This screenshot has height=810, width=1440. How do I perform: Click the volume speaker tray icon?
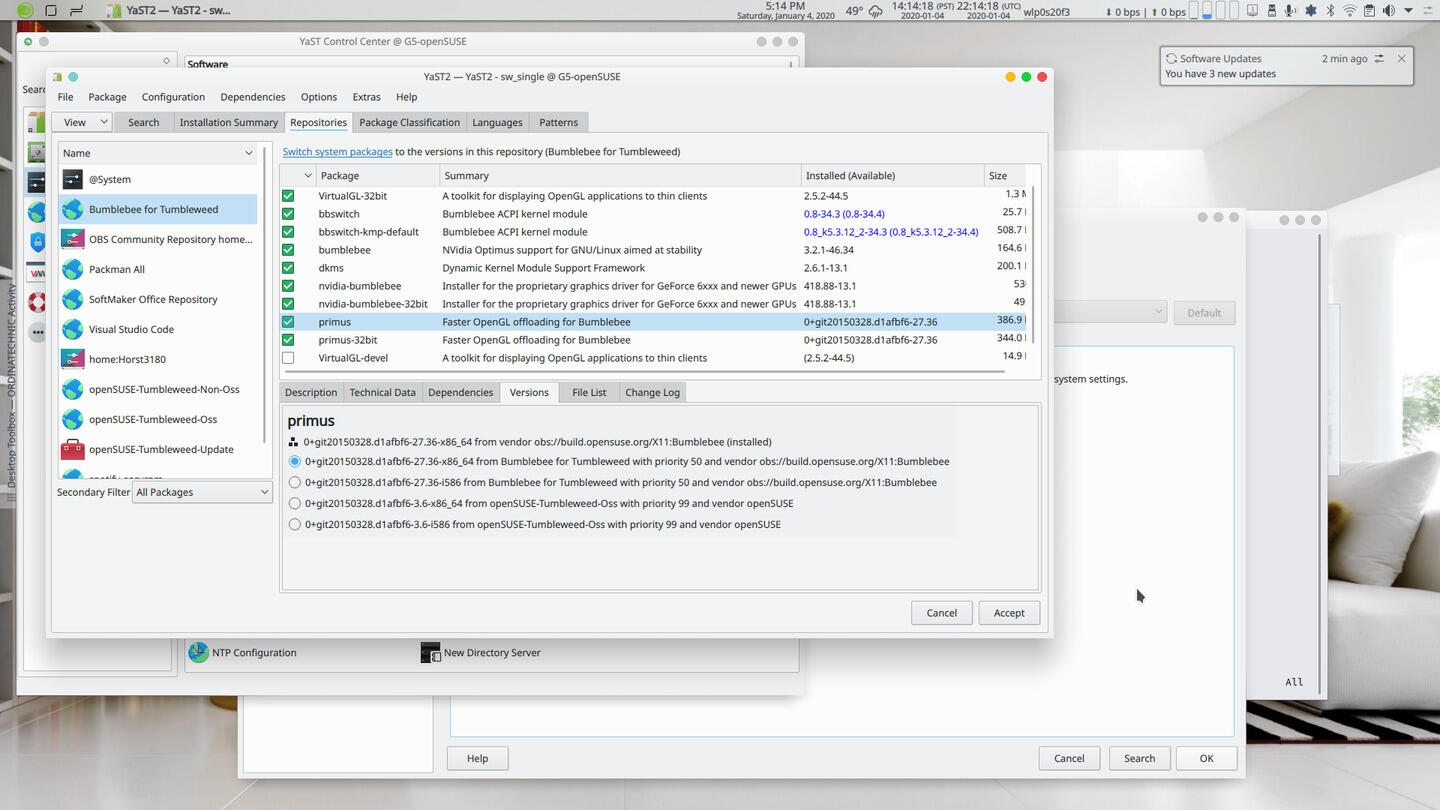click(x=1388, y=11)
